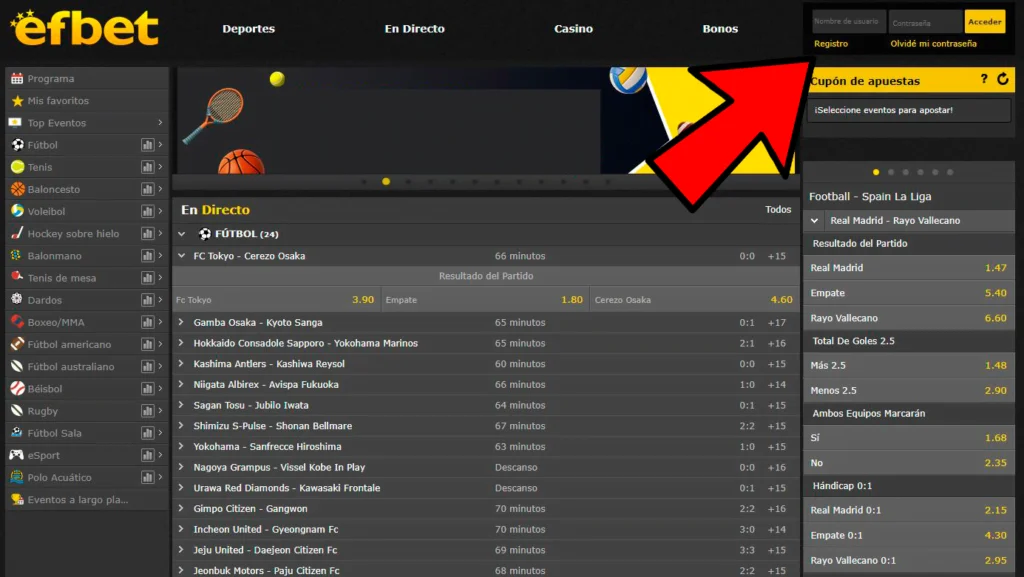Click the star icon for Mis favoritos

(x=17, y=101)
